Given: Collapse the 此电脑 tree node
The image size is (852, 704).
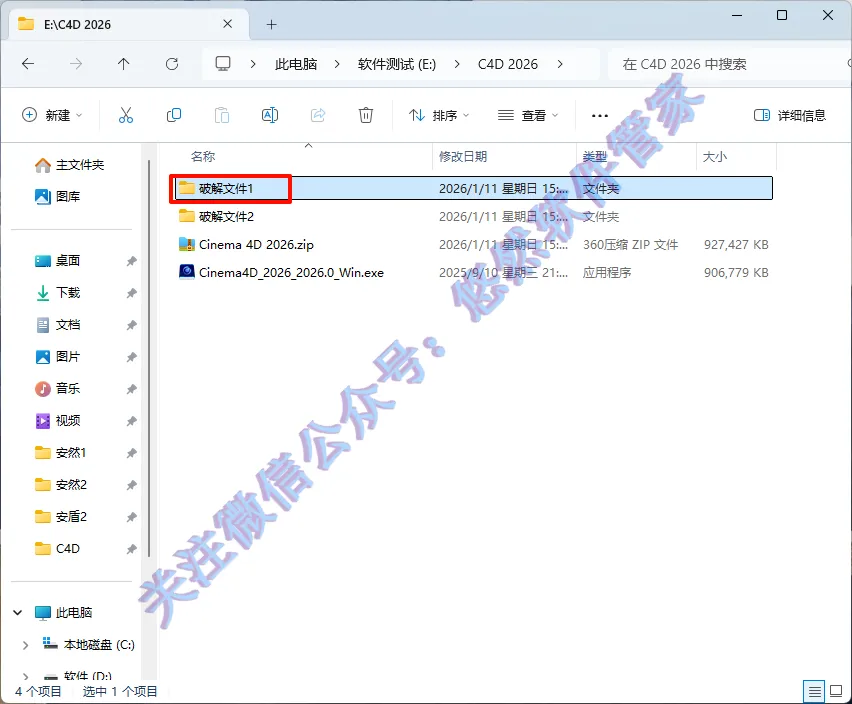Looking at the screenshot, I should point(17,613).
